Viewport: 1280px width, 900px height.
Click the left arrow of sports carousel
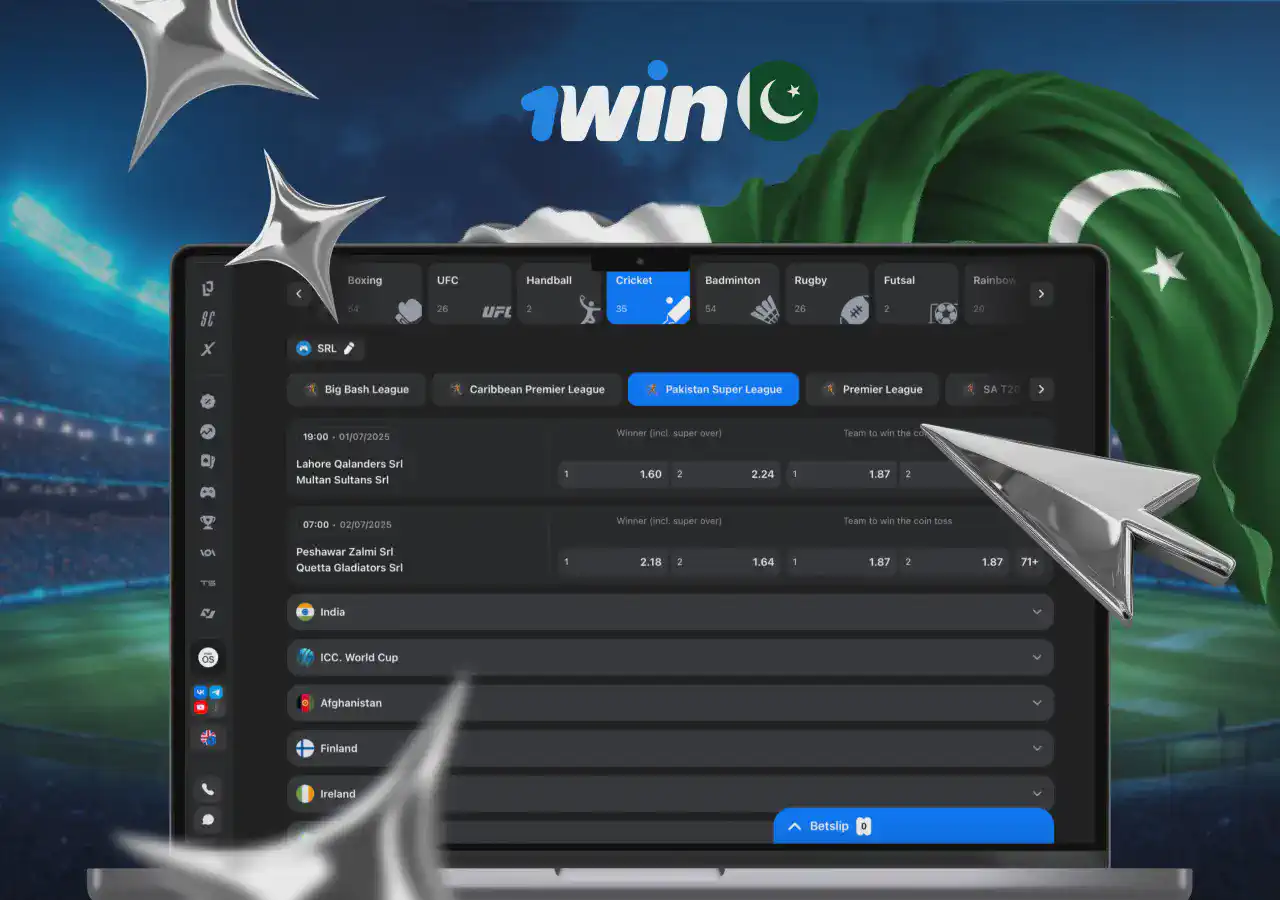(x=299, y=294)
